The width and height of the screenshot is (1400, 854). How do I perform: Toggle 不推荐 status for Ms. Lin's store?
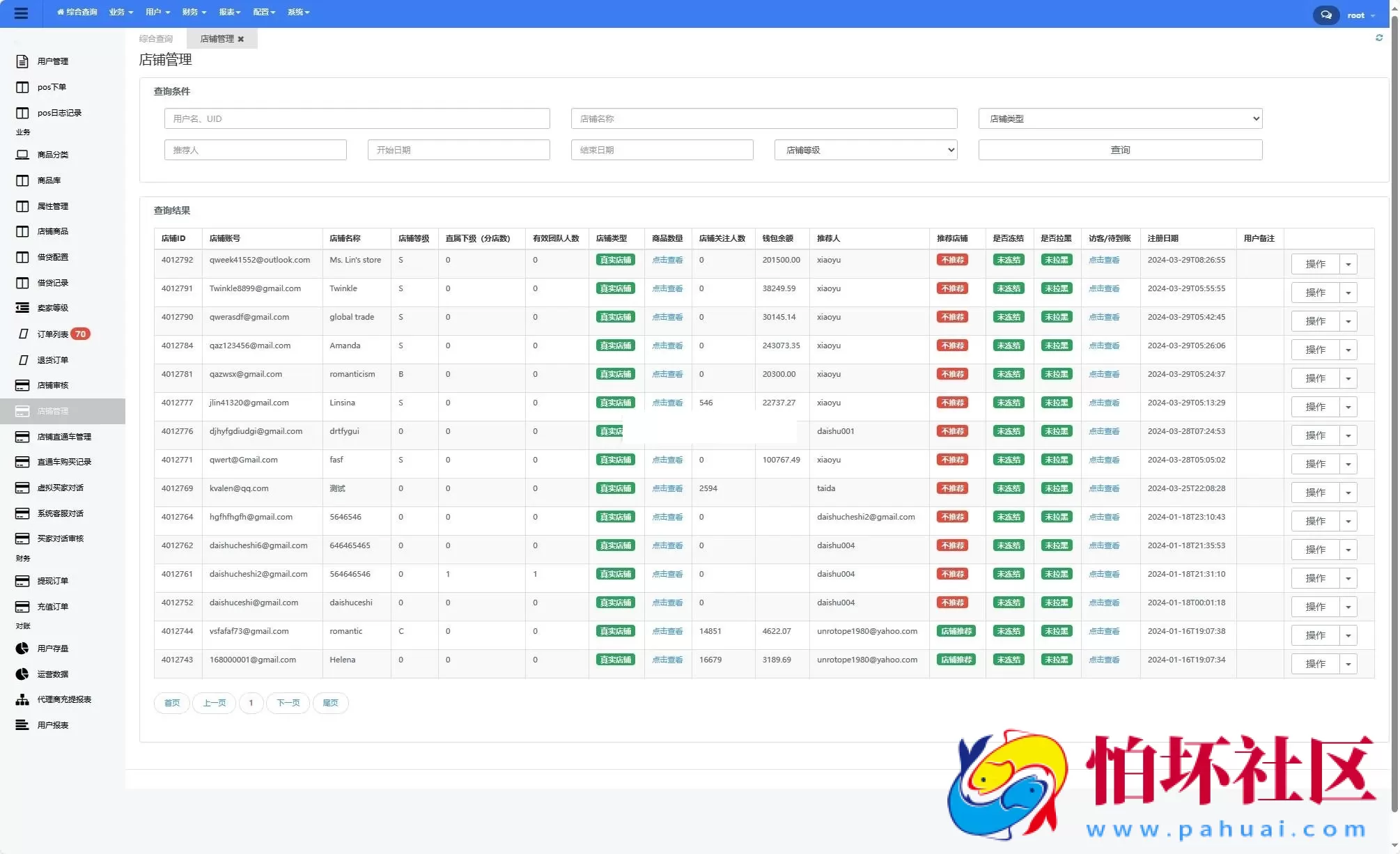pos(951,260)
